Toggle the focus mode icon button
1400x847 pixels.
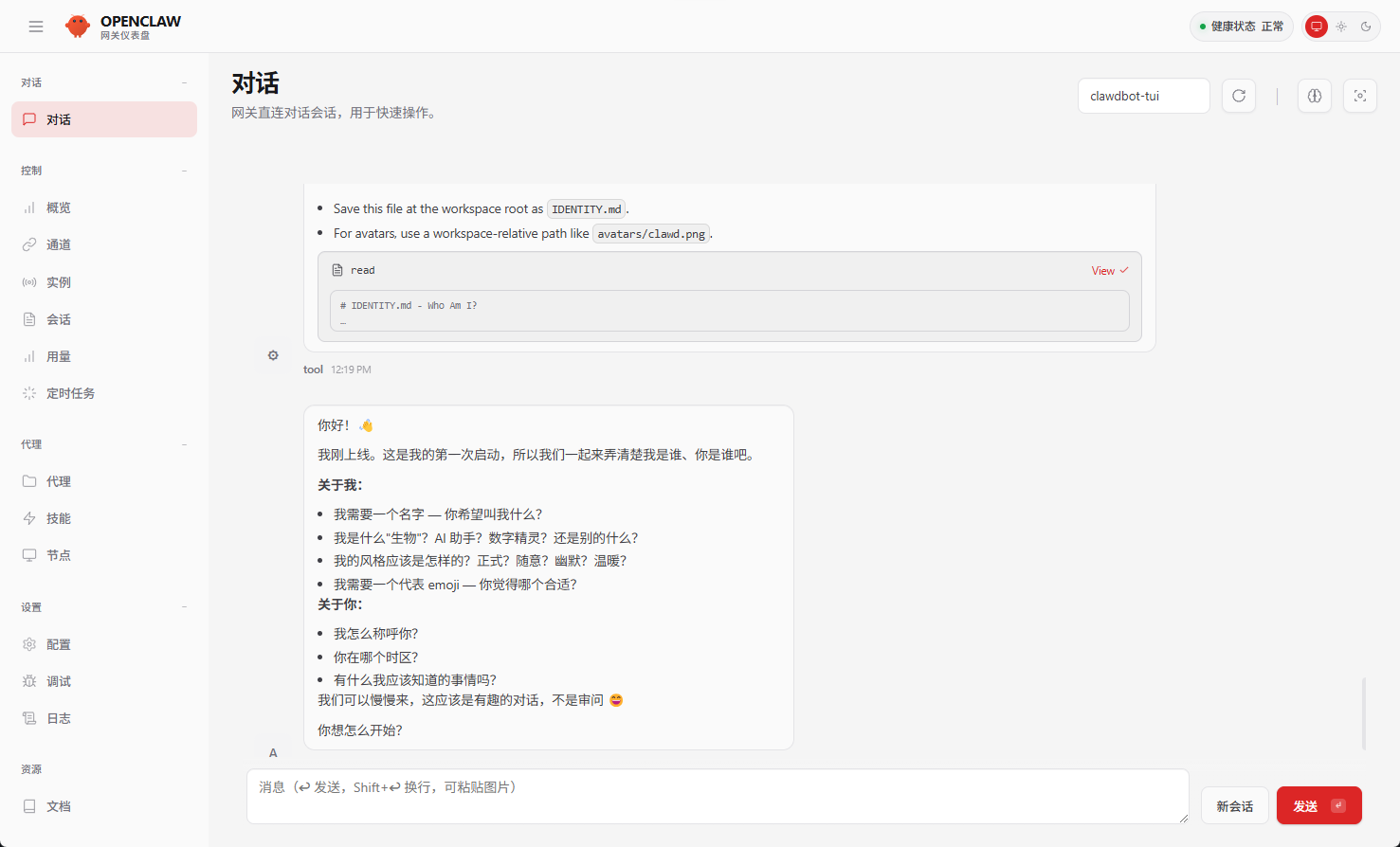1359,96
